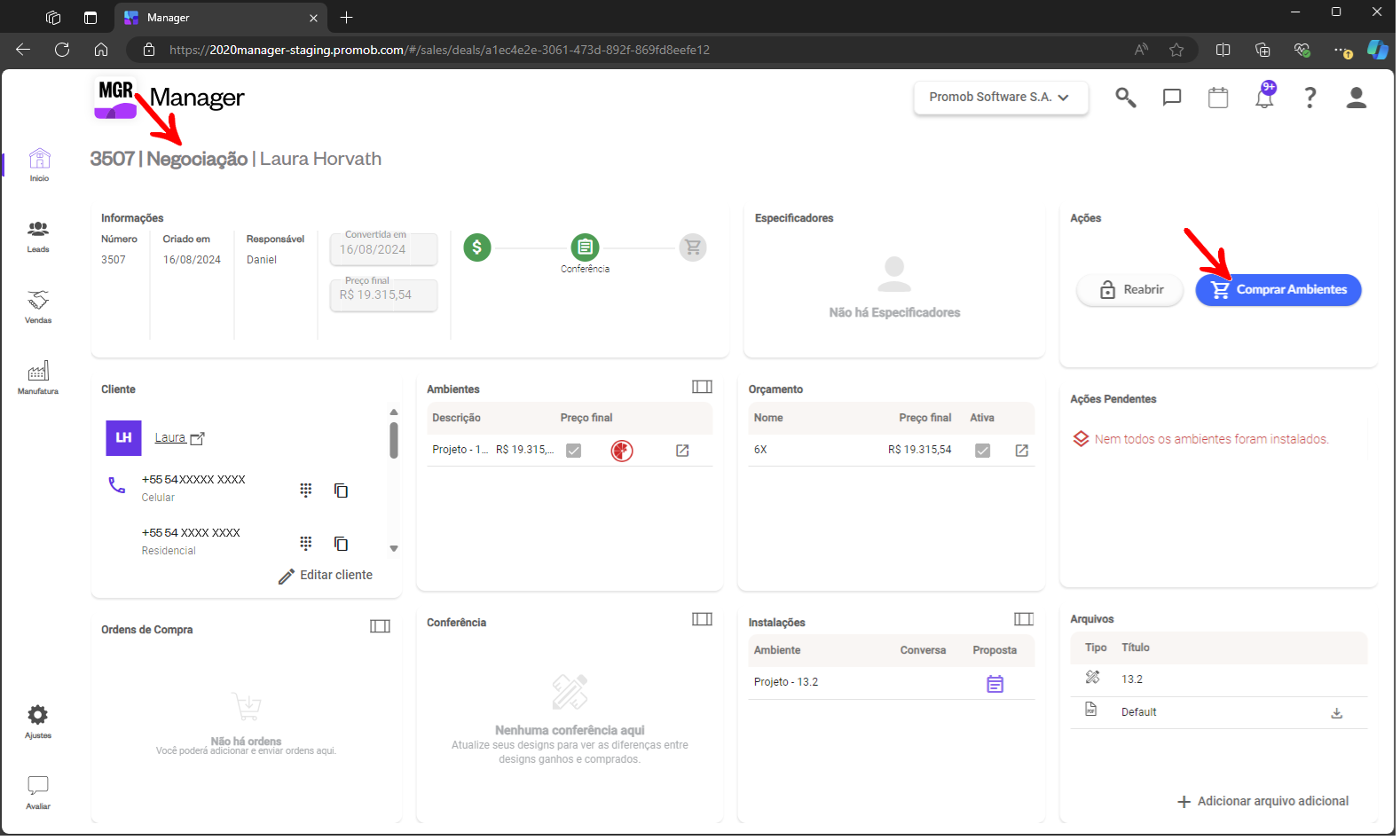Image resolution: width=1400 pixels, height=840 pixels.
Task: Open the search magnifier in the header
Action: pyautogui.click(x=1126, y=98)
